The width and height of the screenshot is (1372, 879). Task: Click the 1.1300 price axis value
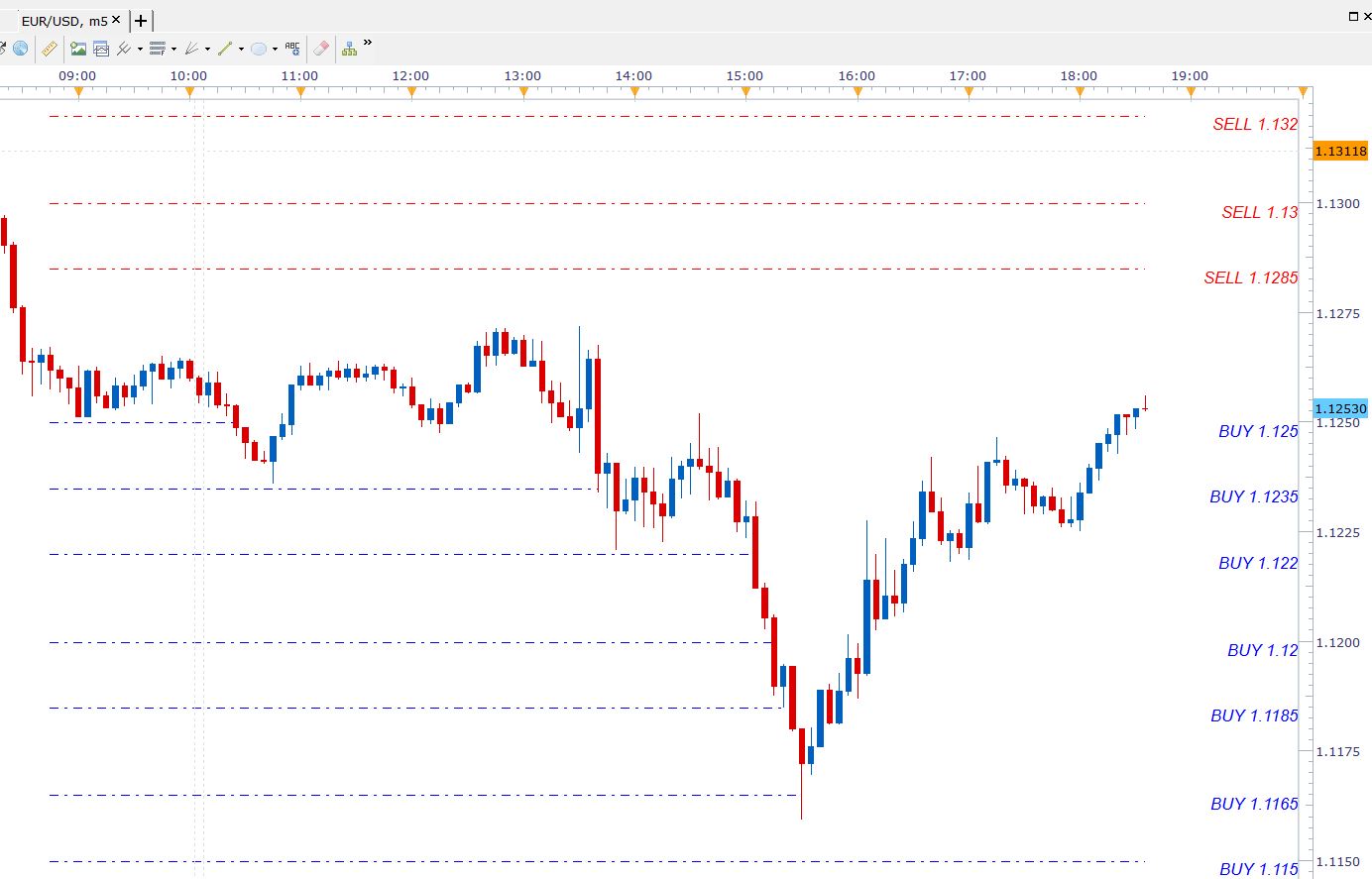[1338, 203]
